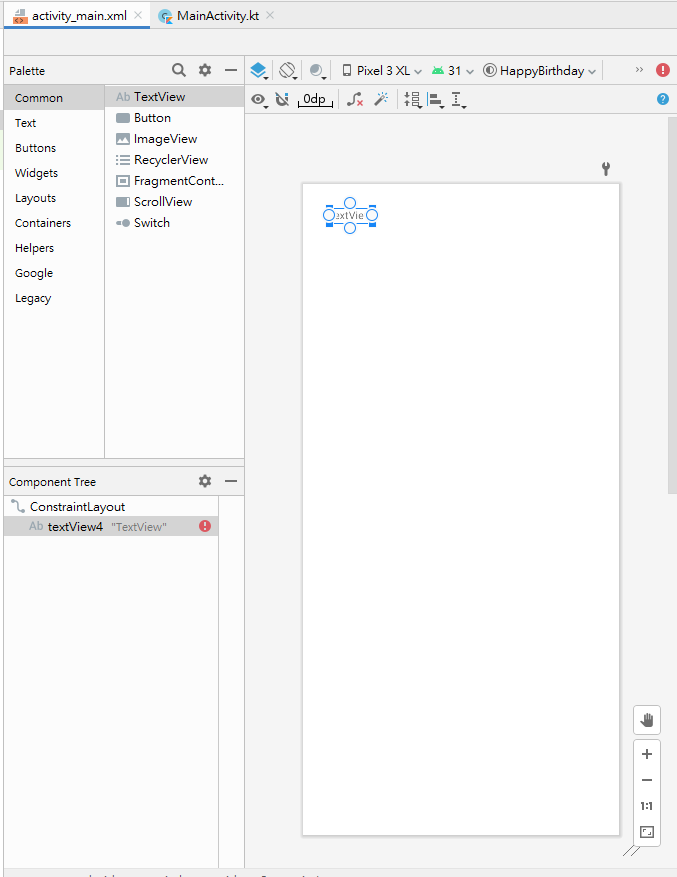Select Buttons palette category

click(54, 148)
